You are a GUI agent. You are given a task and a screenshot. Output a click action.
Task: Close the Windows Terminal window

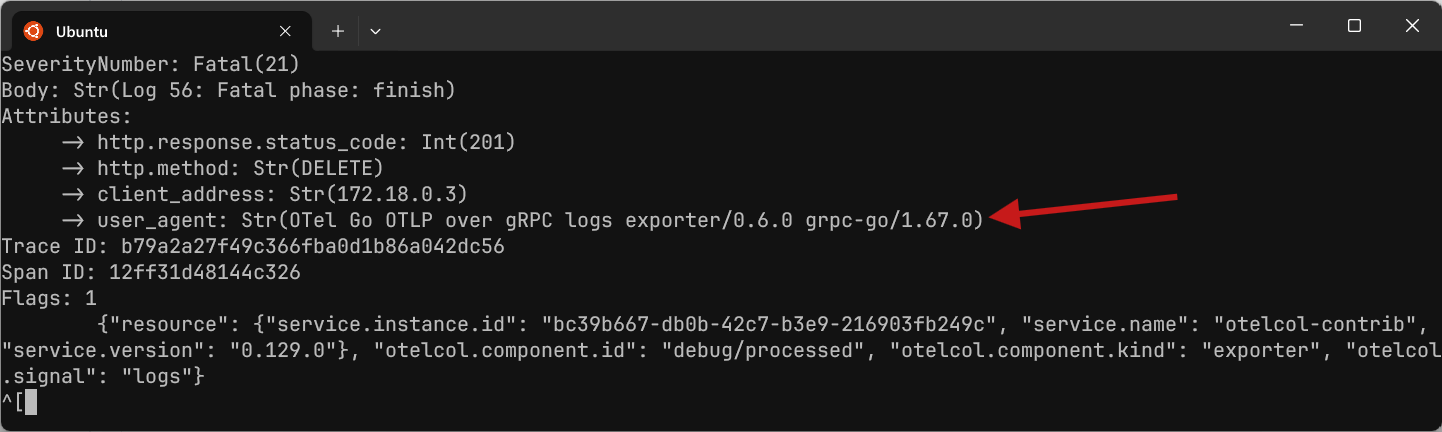1411,26
